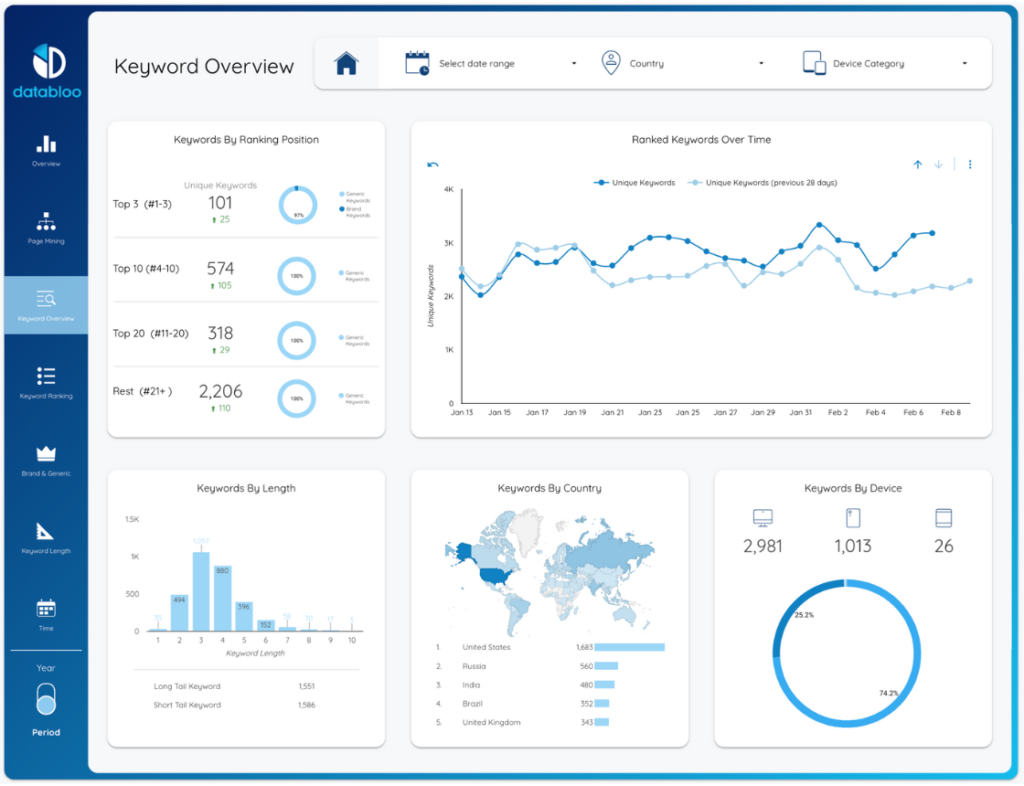The height and width of the screenshot is (786, 1024).
Task: Click the desktop icon in Keywords By Device
Action: click(x=761, y=518)
